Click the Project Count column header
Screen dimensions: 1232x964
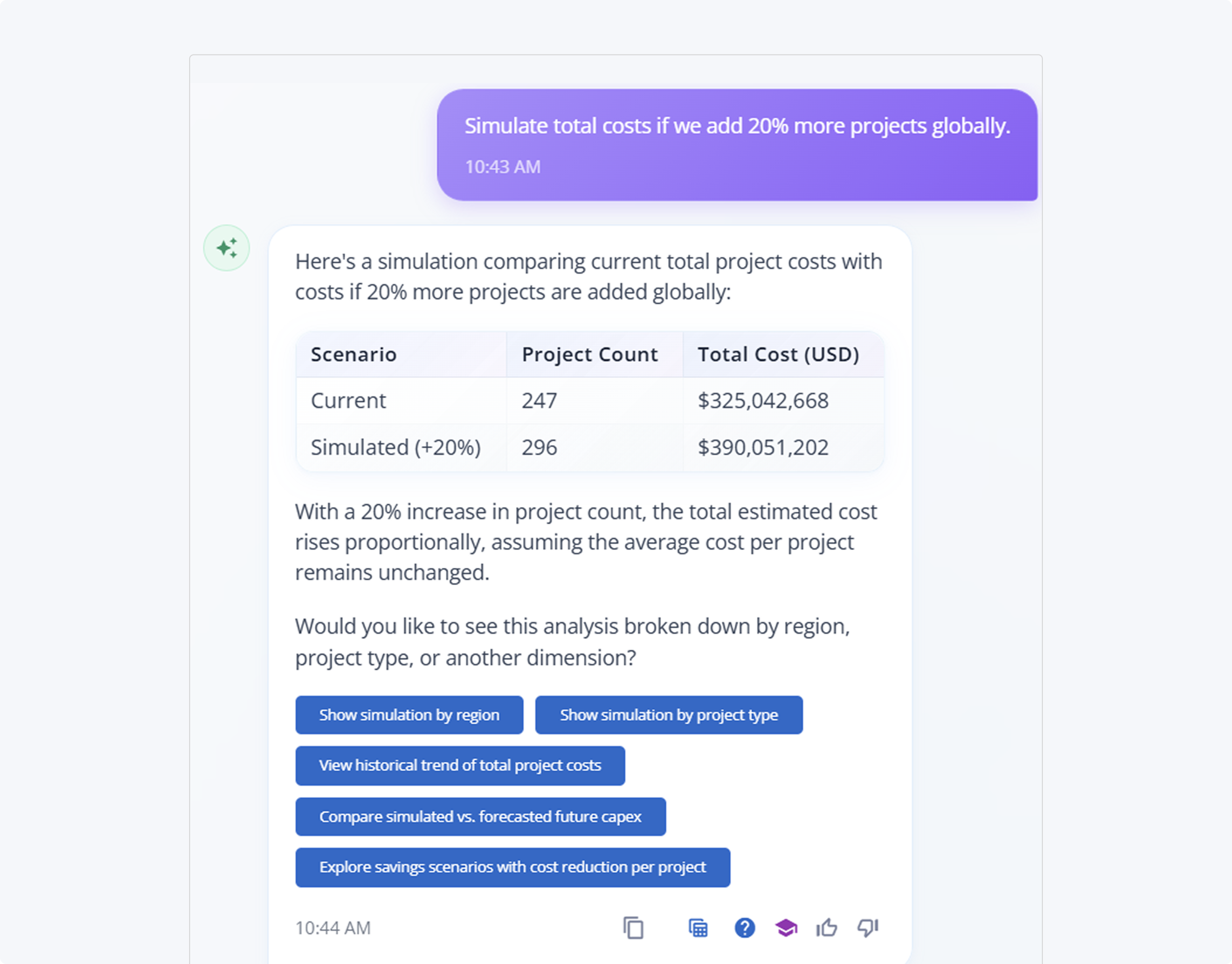[x=590, y=354]
